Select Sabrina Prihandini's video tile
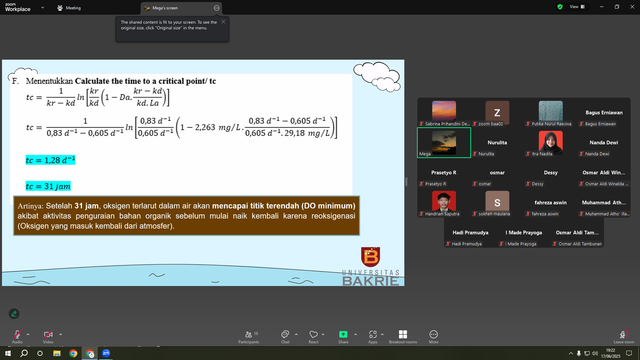This screenshot has width=640, height=360. pos(444,113)
